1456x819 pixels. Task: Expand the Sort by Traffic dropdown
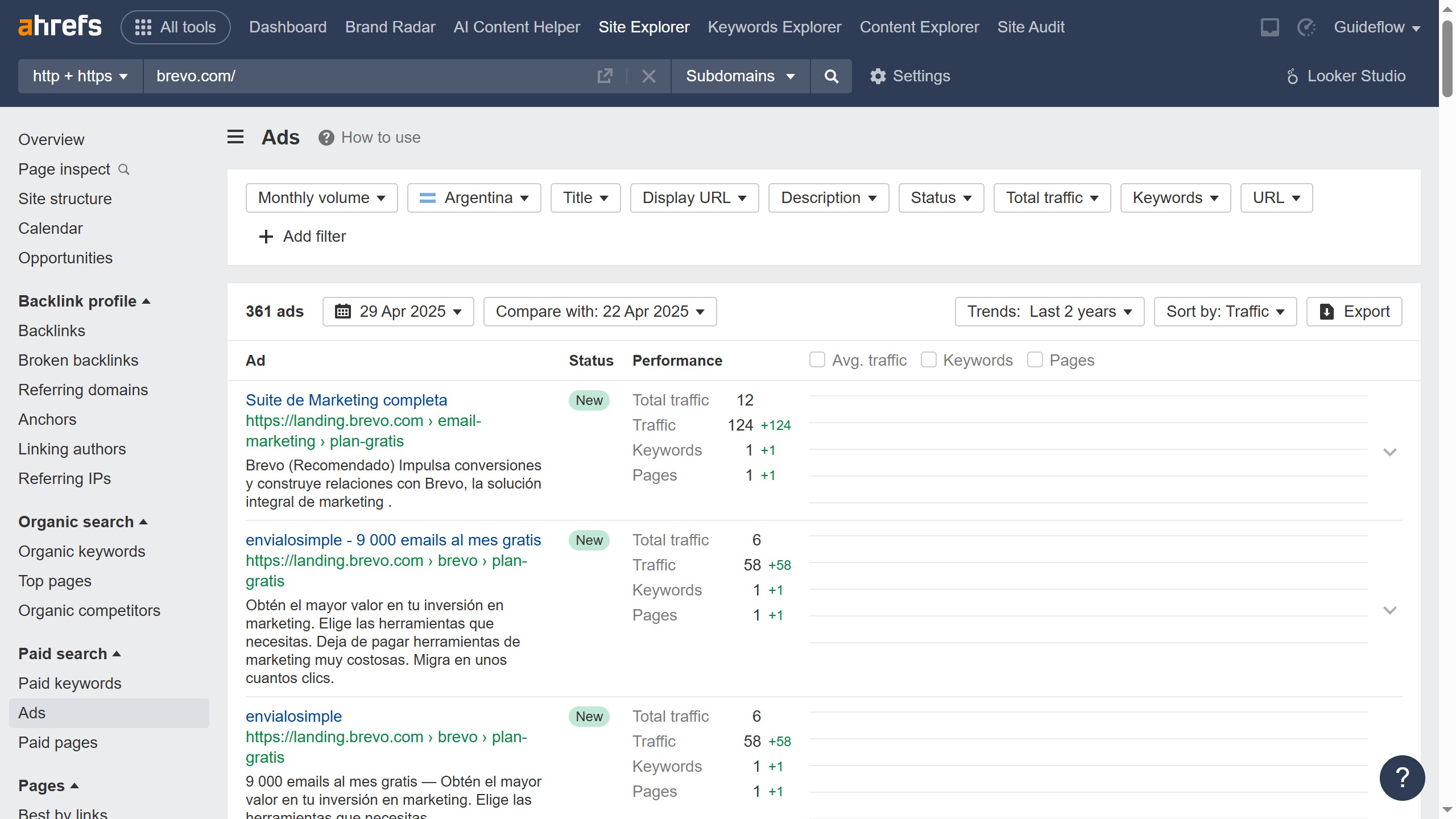pyautogui.click(x=1225, y=312)
